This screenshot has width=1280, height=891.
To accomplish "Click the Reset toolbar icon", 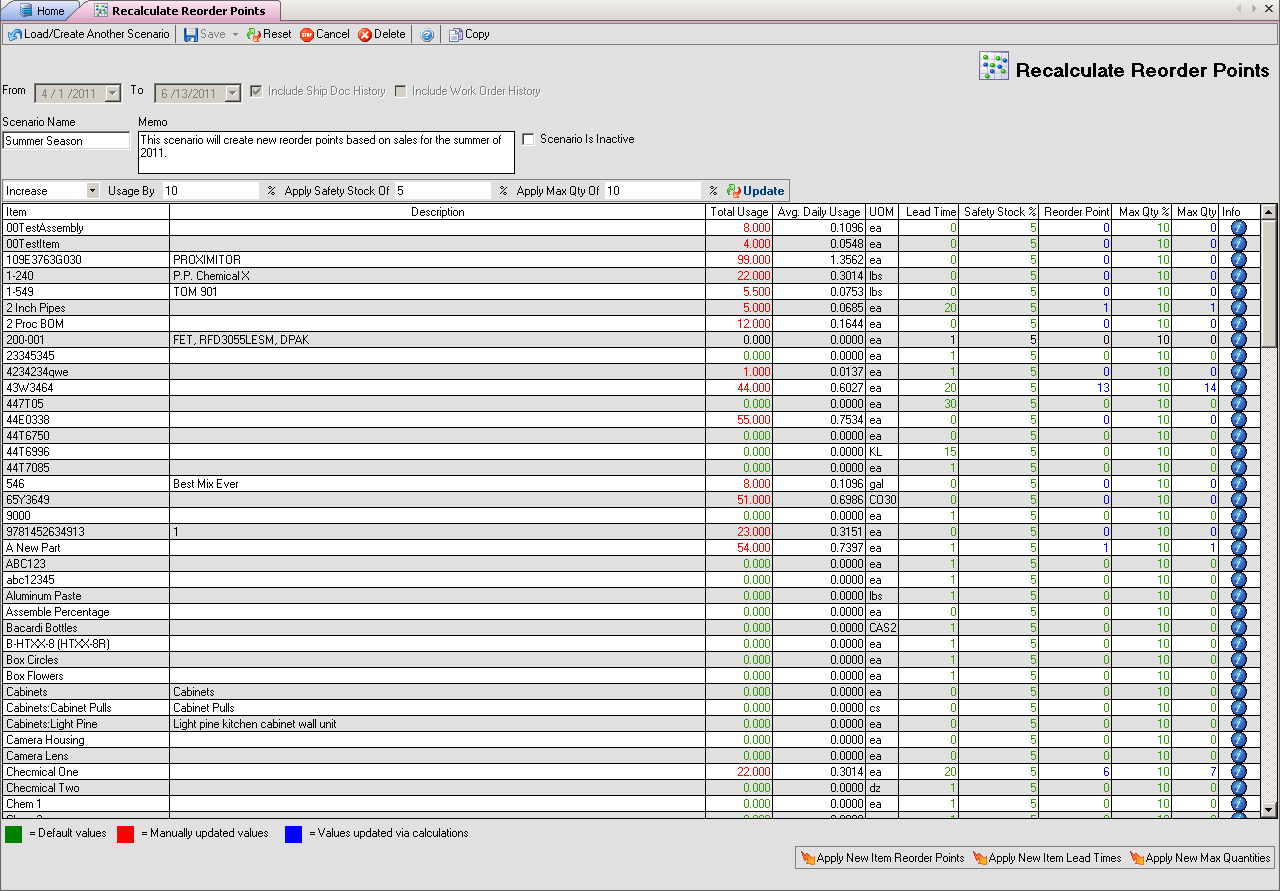I will [x=254, y=34].
